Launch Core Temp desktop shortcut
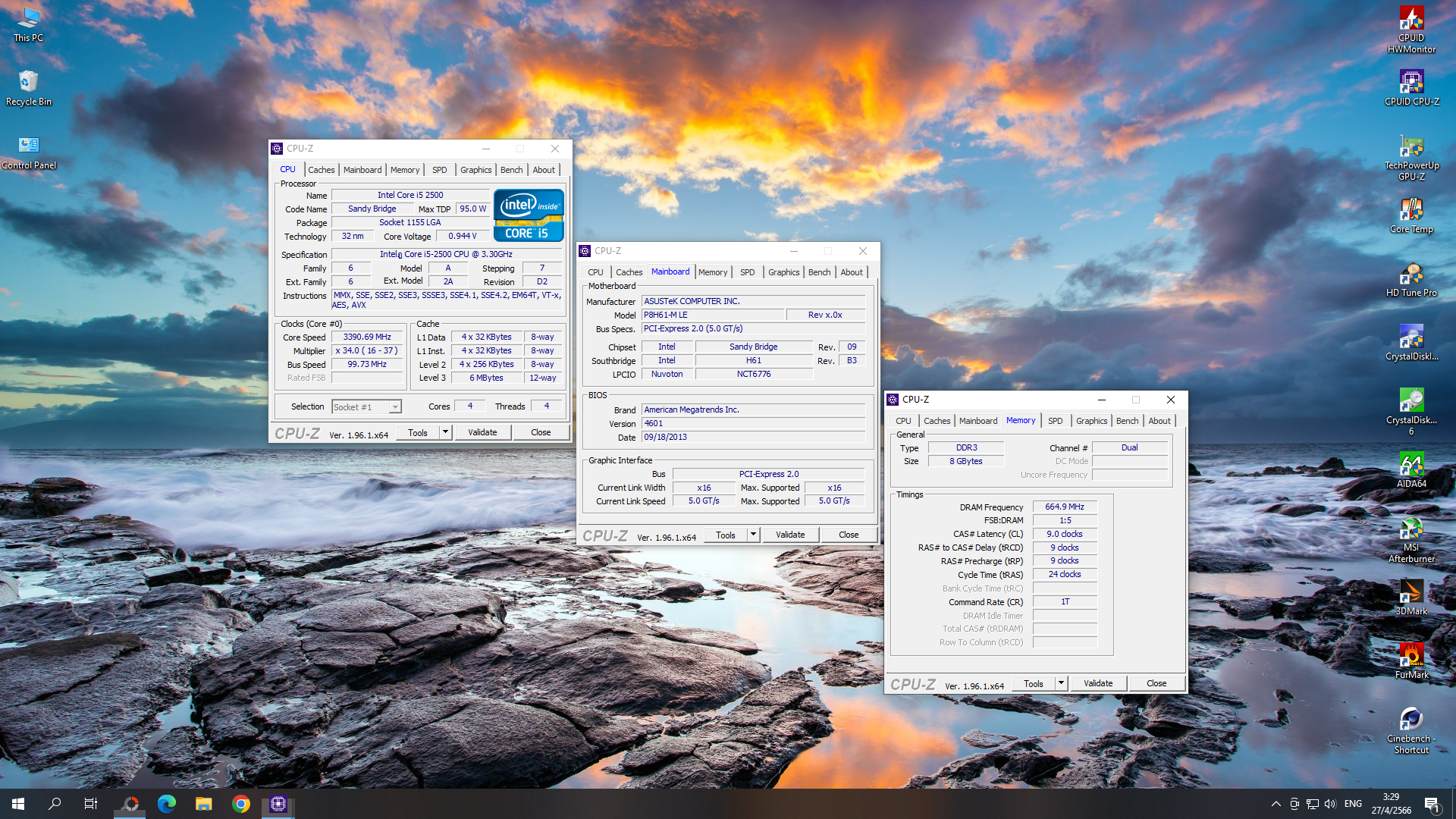1456x819 pixels. 1410,211
